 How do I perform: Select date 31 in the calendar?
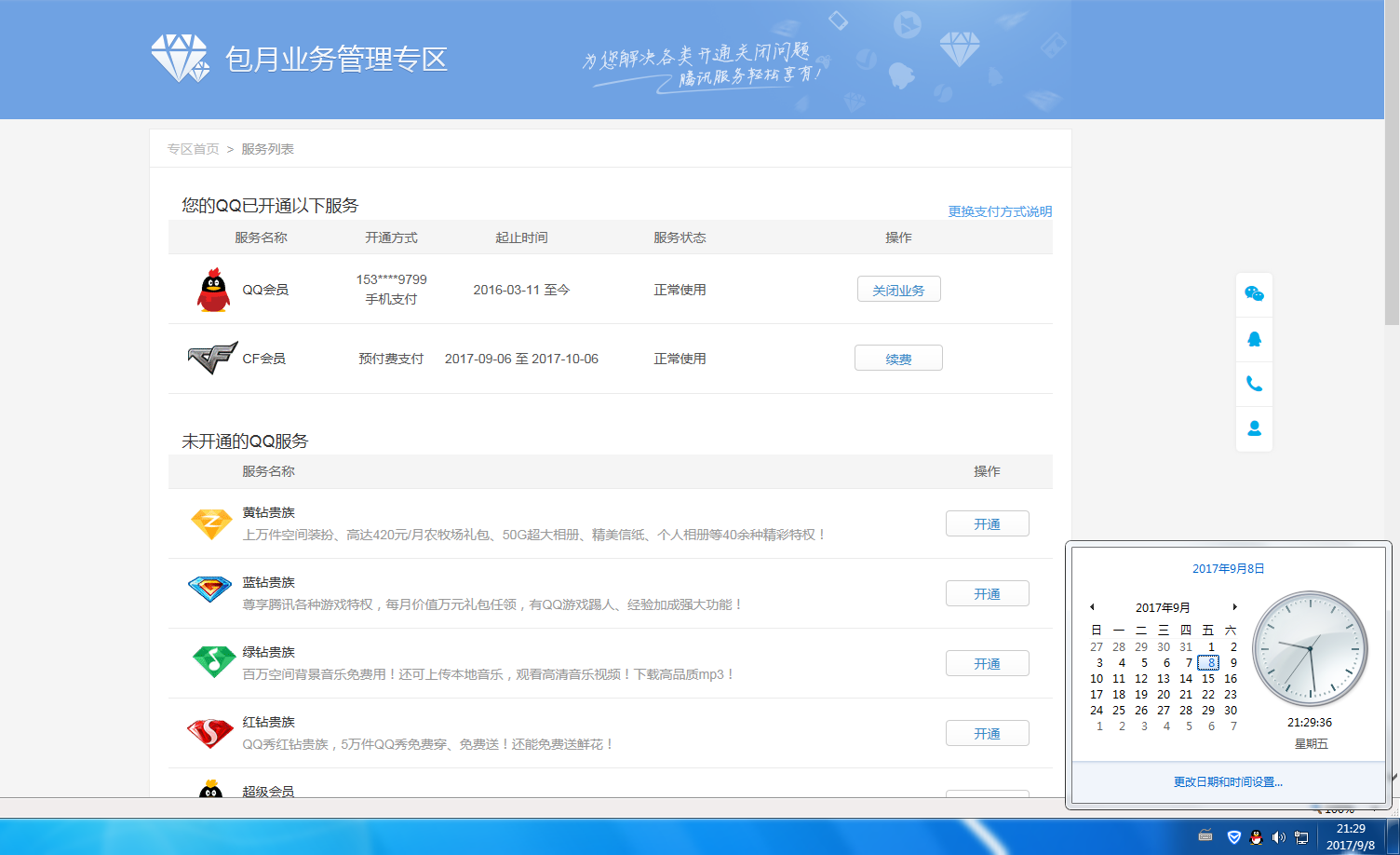tap(1186, 647)
